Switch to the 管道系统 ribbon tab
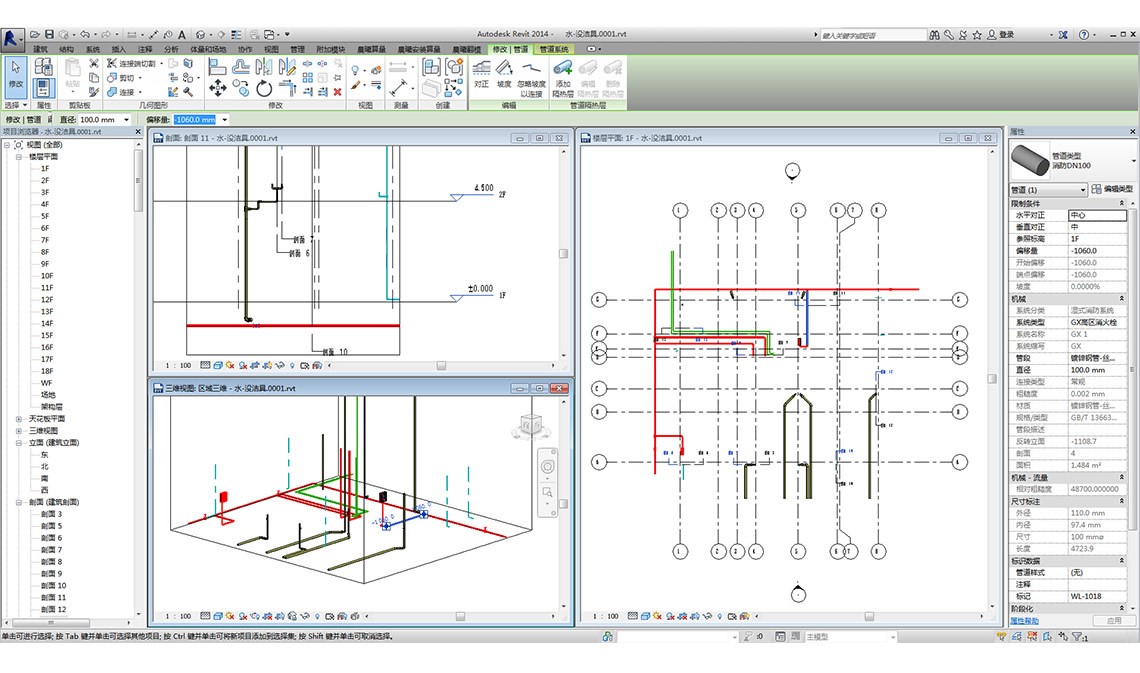The image size is (1140, 673). (x=553, y=49)
